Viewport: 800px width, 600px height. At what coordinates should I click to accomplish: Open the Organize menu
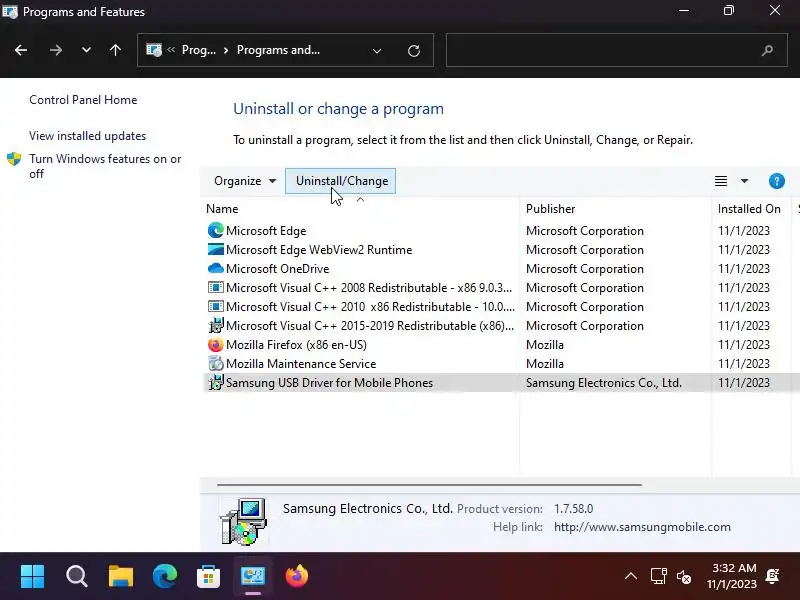[x=245, y=181]
